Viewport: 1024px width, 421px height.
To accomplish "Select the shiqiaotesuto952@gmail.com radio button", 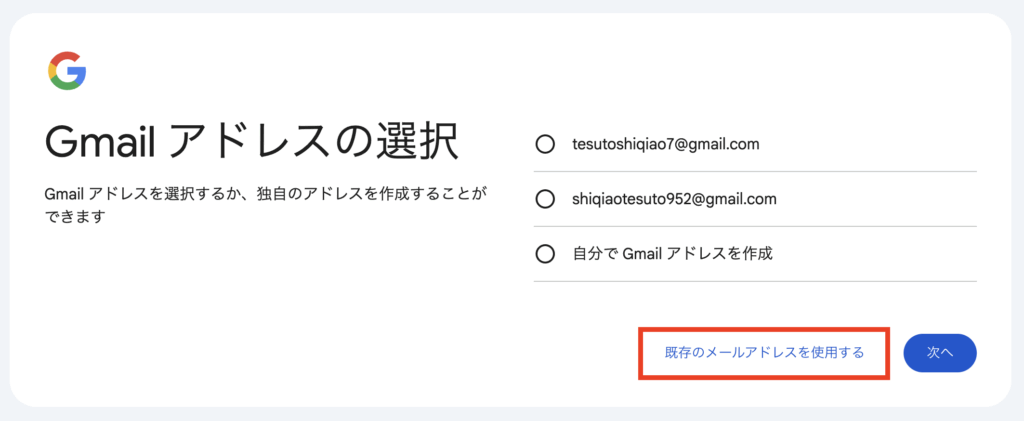I will point(545,199).
